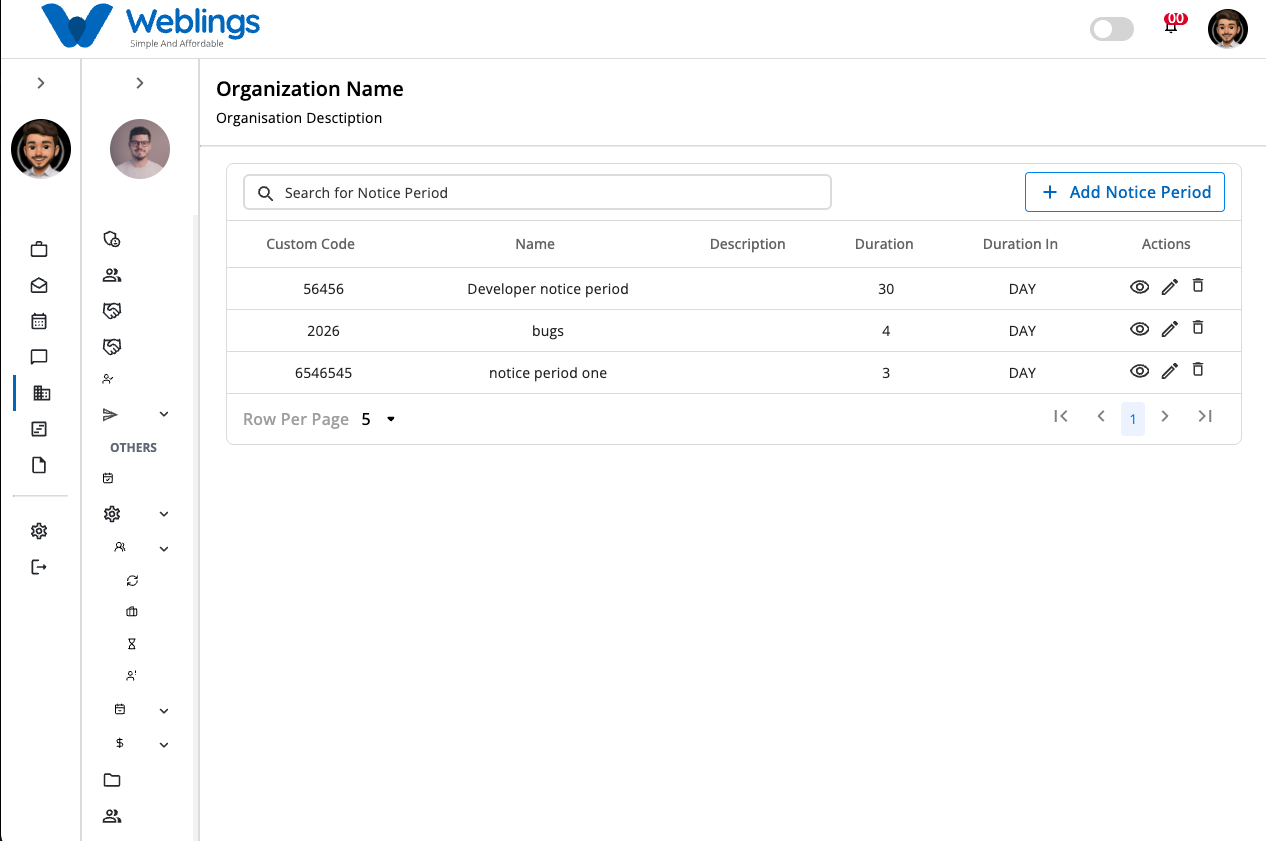Expand the two-person users submenu chevron
The width and height of the screenshot is (1266, 841).
pos(164,548)
